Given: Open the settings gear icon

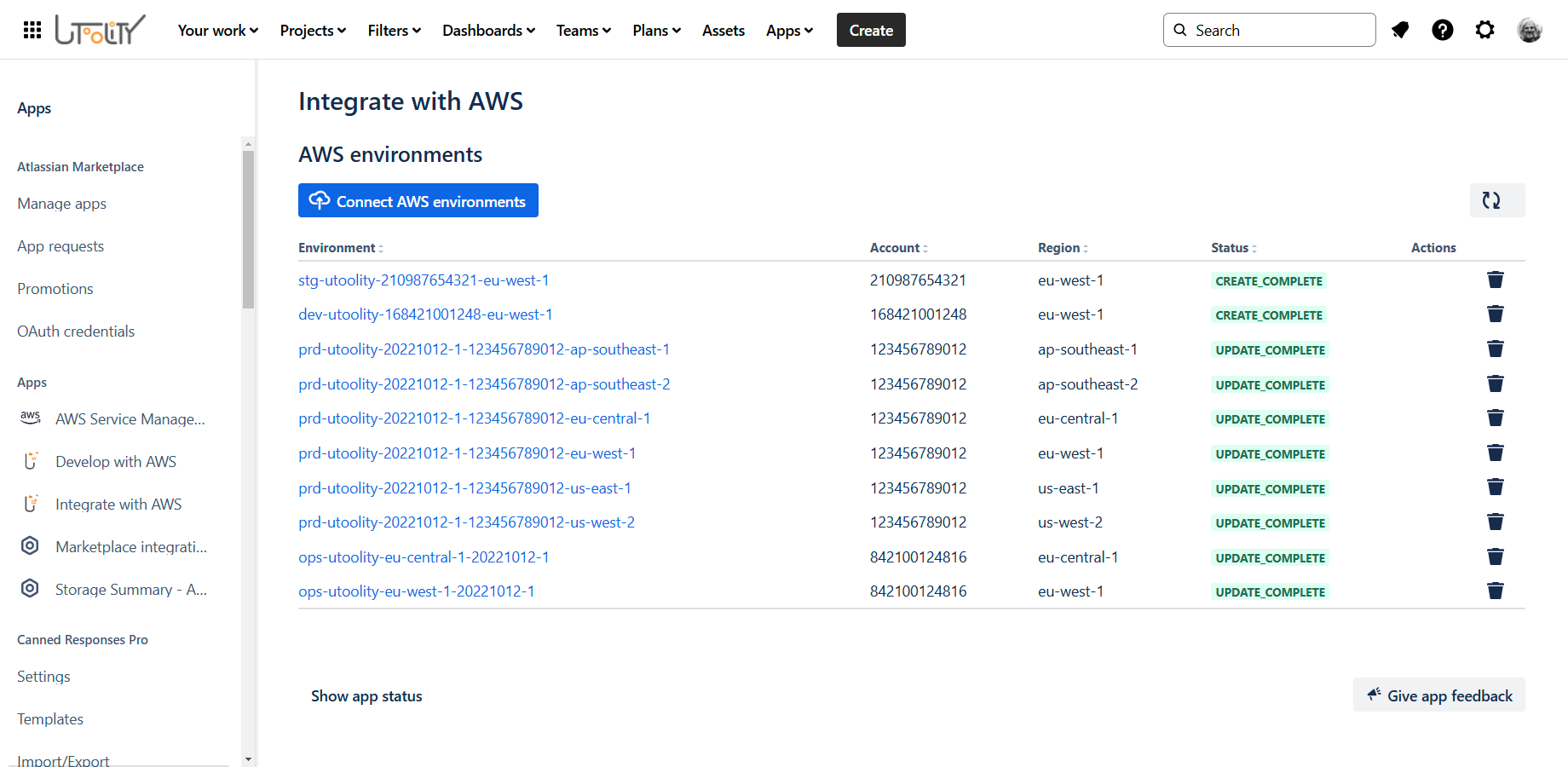Looking at the screenshot, I should pyautogui.click(x=1485, y=30).
